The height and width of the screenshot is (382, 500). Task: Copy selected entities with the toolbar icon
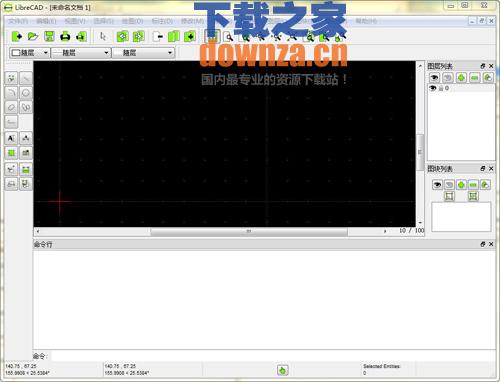pos(174,36)
